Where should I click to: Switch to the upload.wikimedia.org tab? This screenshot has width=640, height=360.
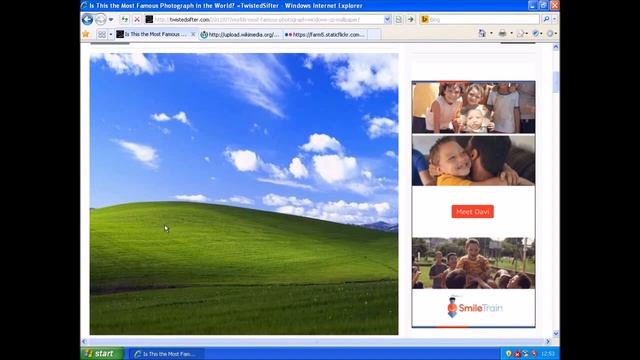tap(240, 35)
